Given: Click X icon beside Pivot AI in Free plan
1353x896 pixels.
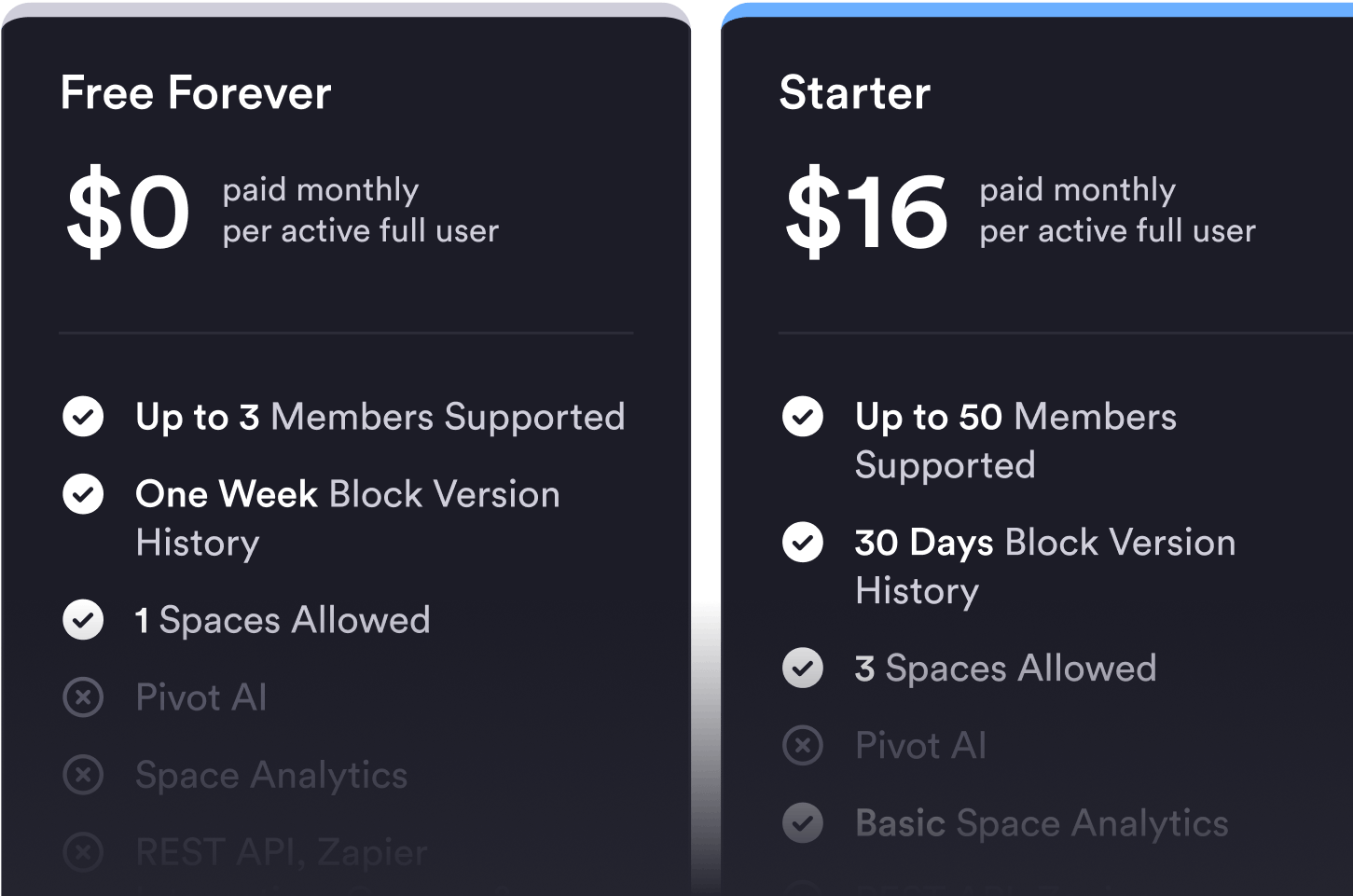Looking at the screenshot, I should click(83, 697).
